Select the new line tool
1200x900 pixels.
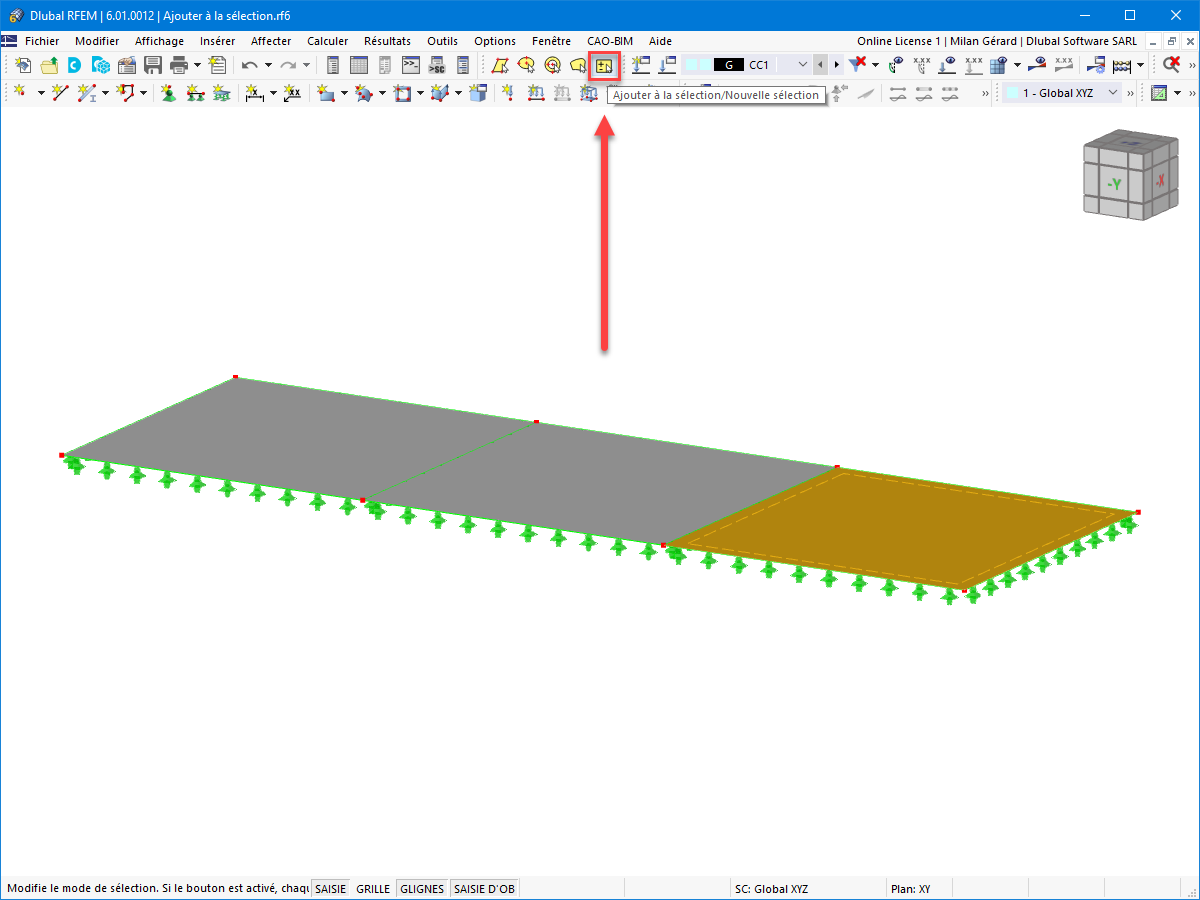(60, 93)
